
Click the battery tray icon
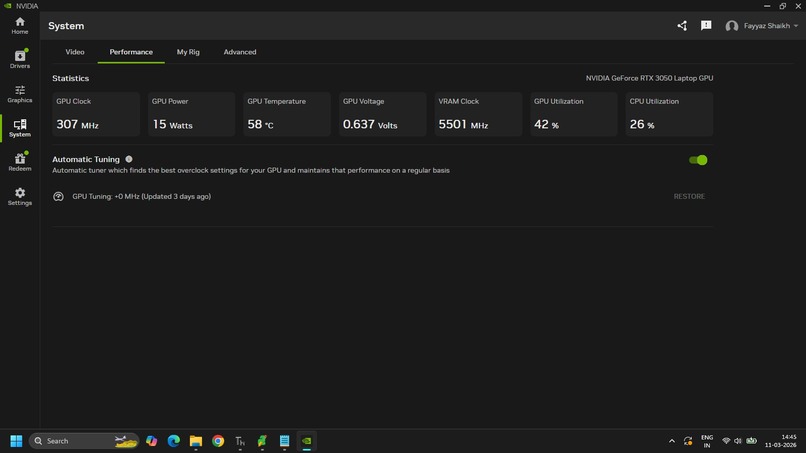tap(752, 441)
